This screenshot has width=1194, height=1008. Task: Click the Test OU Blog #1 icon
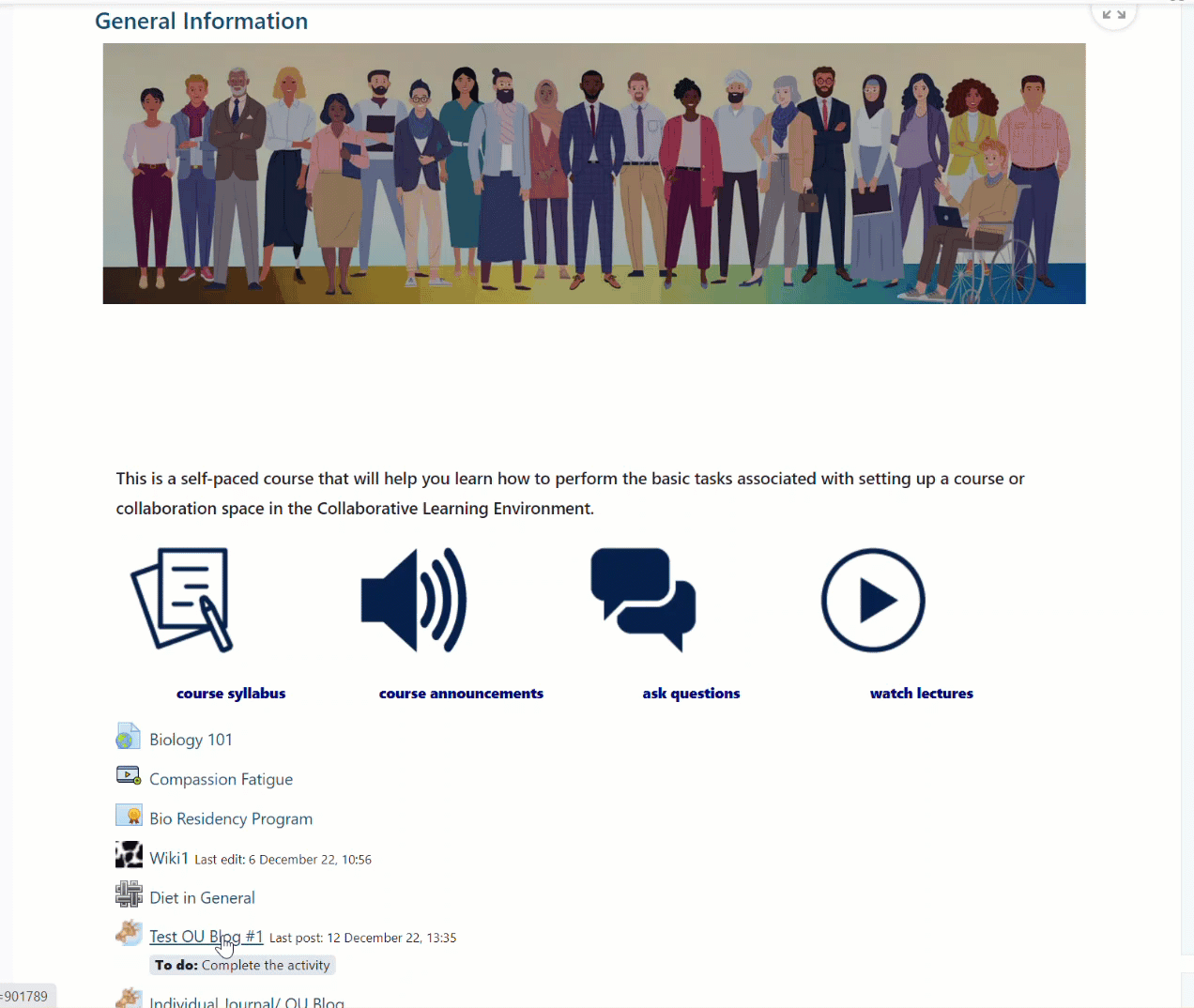[x=129, y=933]
